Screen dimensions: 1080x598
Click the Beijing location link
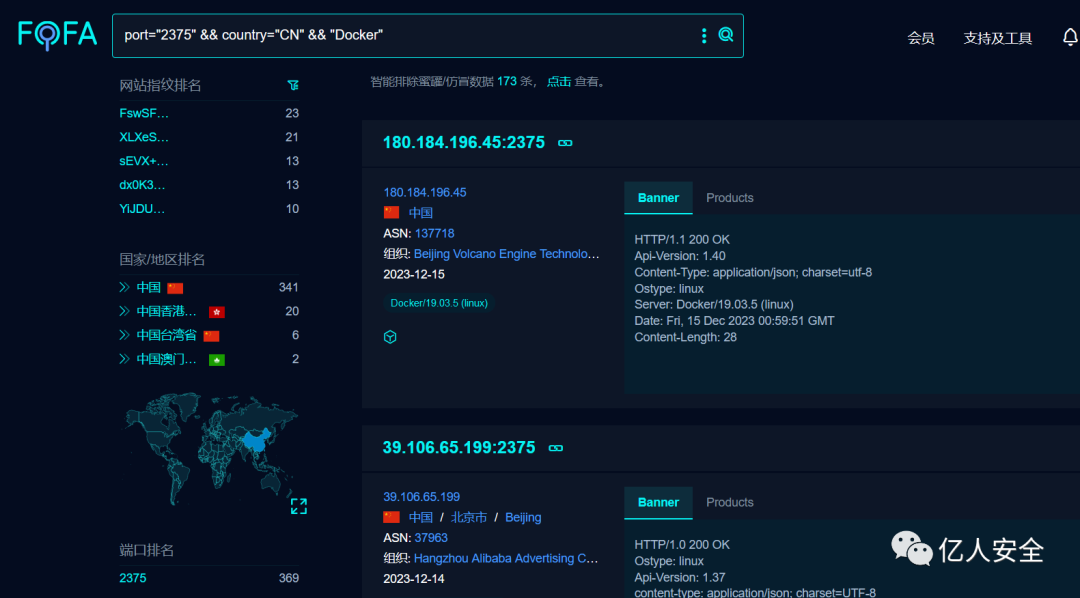pos(523,517)
